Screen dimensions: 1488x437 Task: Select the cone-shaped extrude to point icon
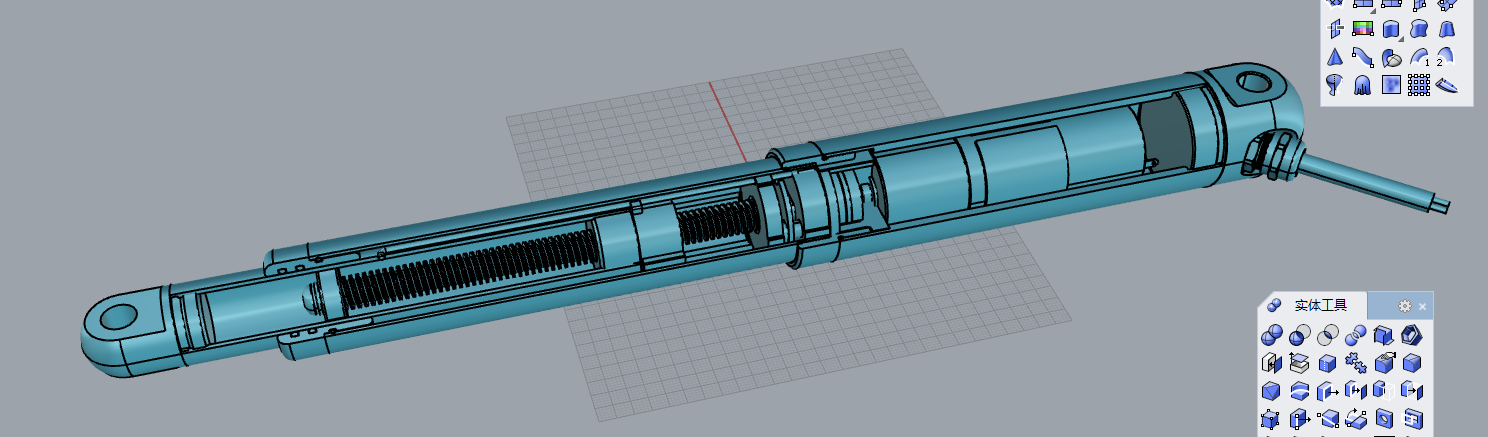pyautogui.click(x=1334, y=57)
